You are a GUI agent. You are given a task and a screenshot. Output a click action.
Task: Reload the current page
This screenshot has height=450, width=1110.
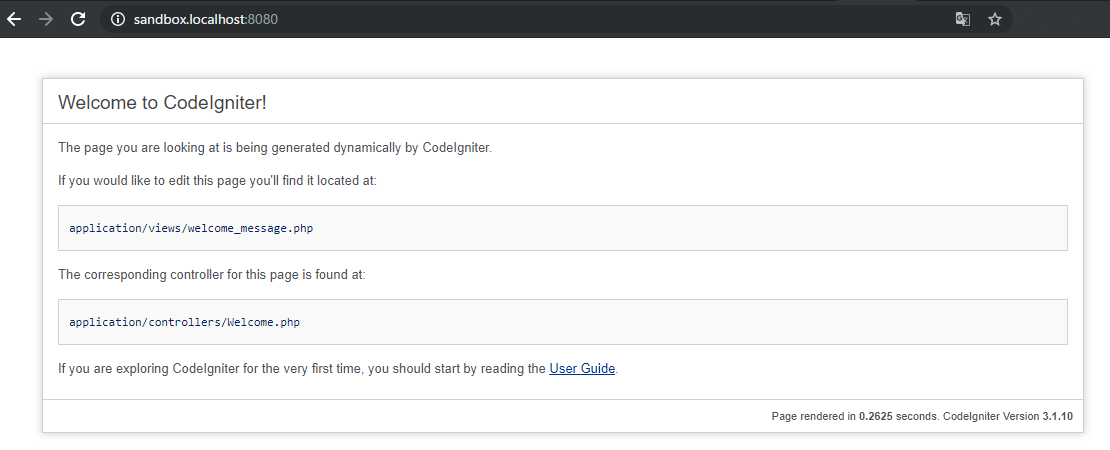pos(78,19)
